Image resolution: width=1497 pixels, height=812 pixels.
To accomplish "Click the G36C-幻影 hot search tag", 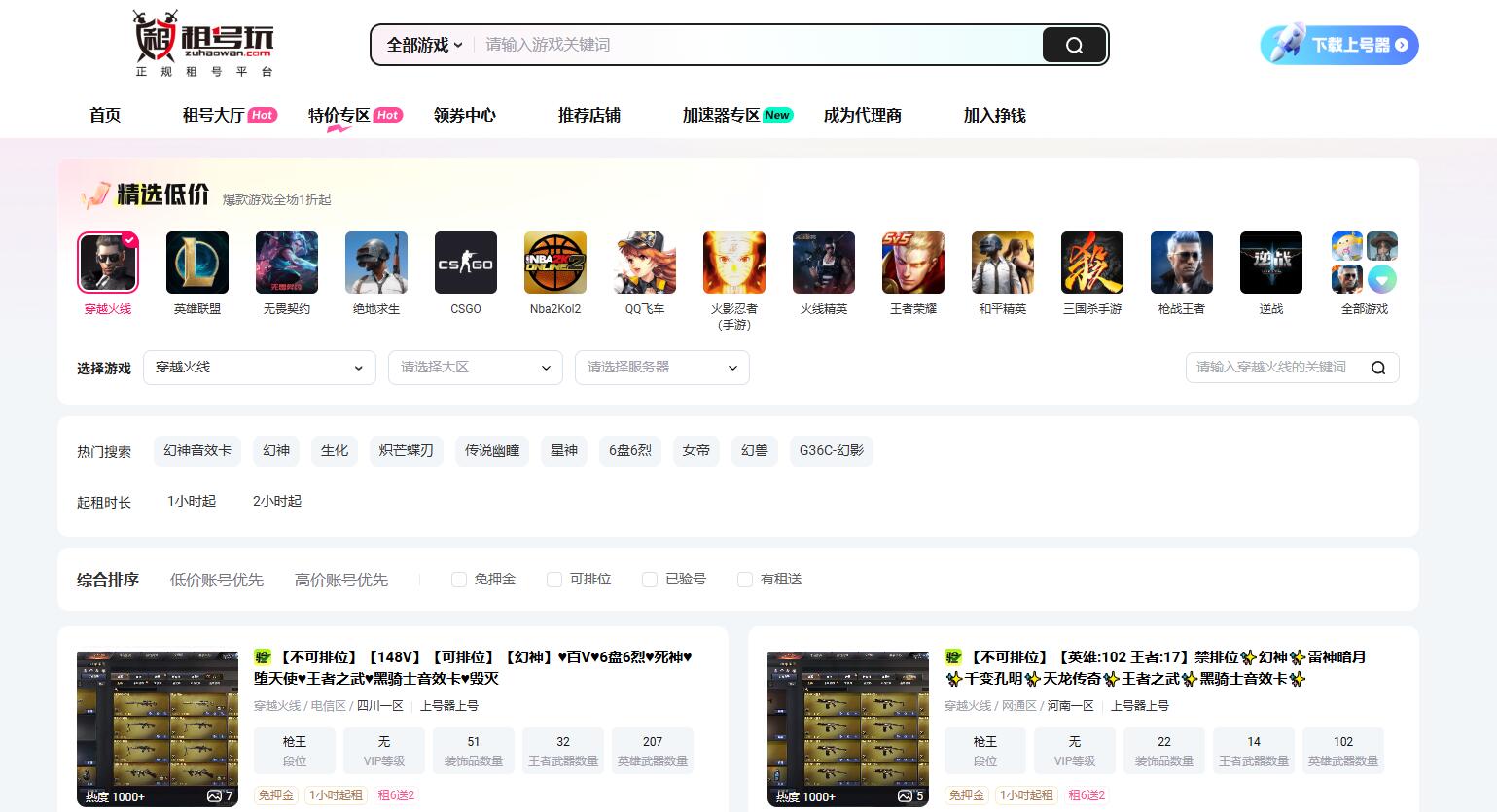I will pos(832,451).
